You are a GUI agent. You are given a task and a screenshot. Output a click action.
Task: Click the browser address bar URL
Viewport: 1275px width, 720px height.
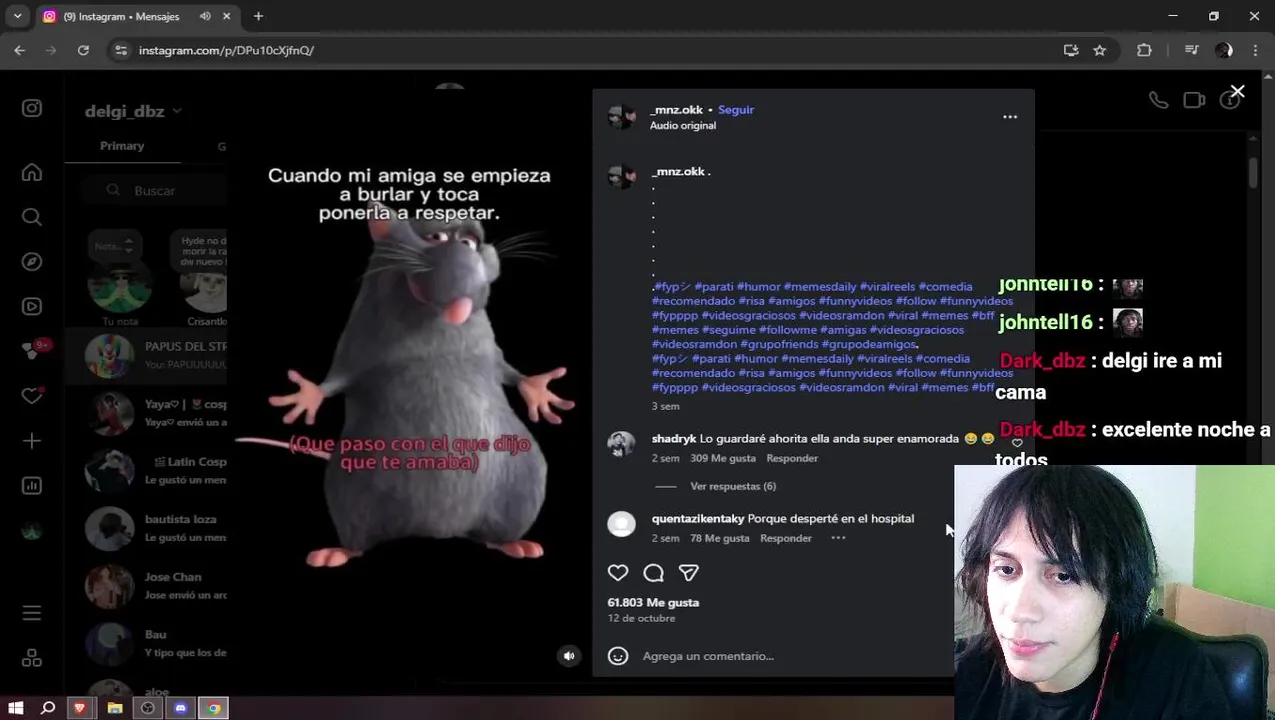[226, 50]
